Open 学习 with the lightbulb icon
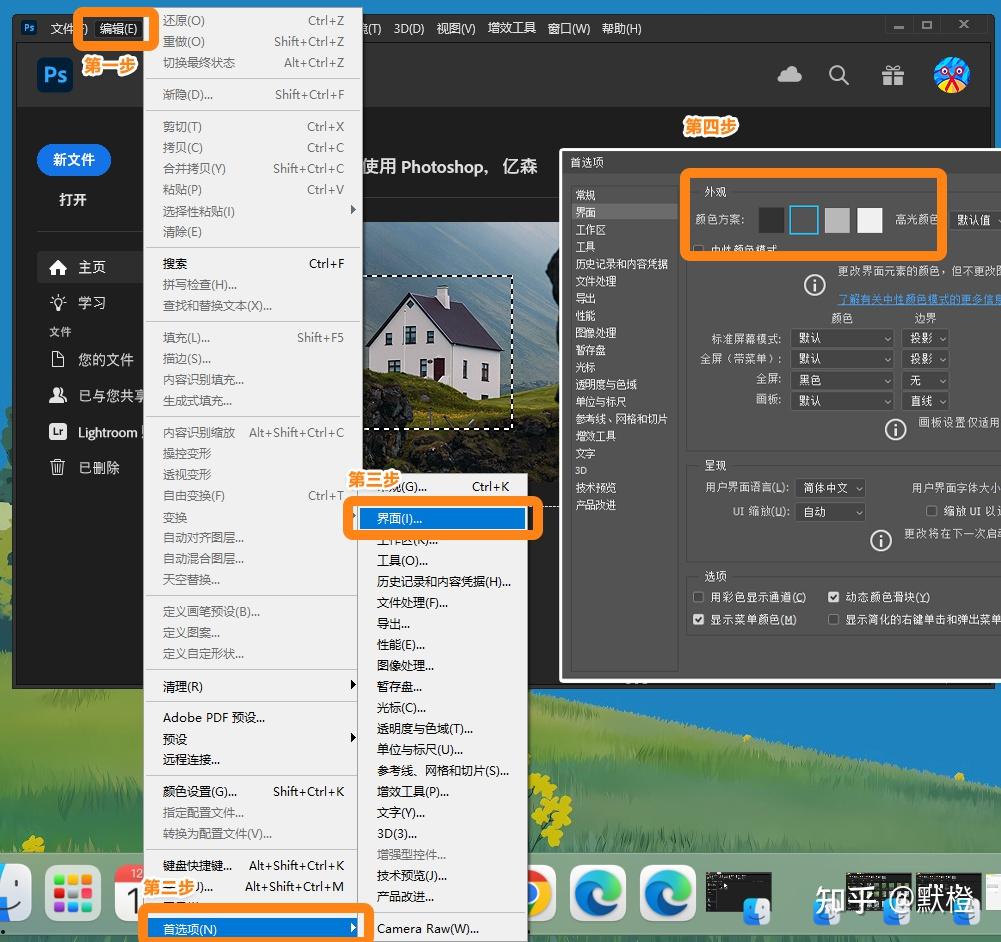1001x942 pixels. [78, 303]
